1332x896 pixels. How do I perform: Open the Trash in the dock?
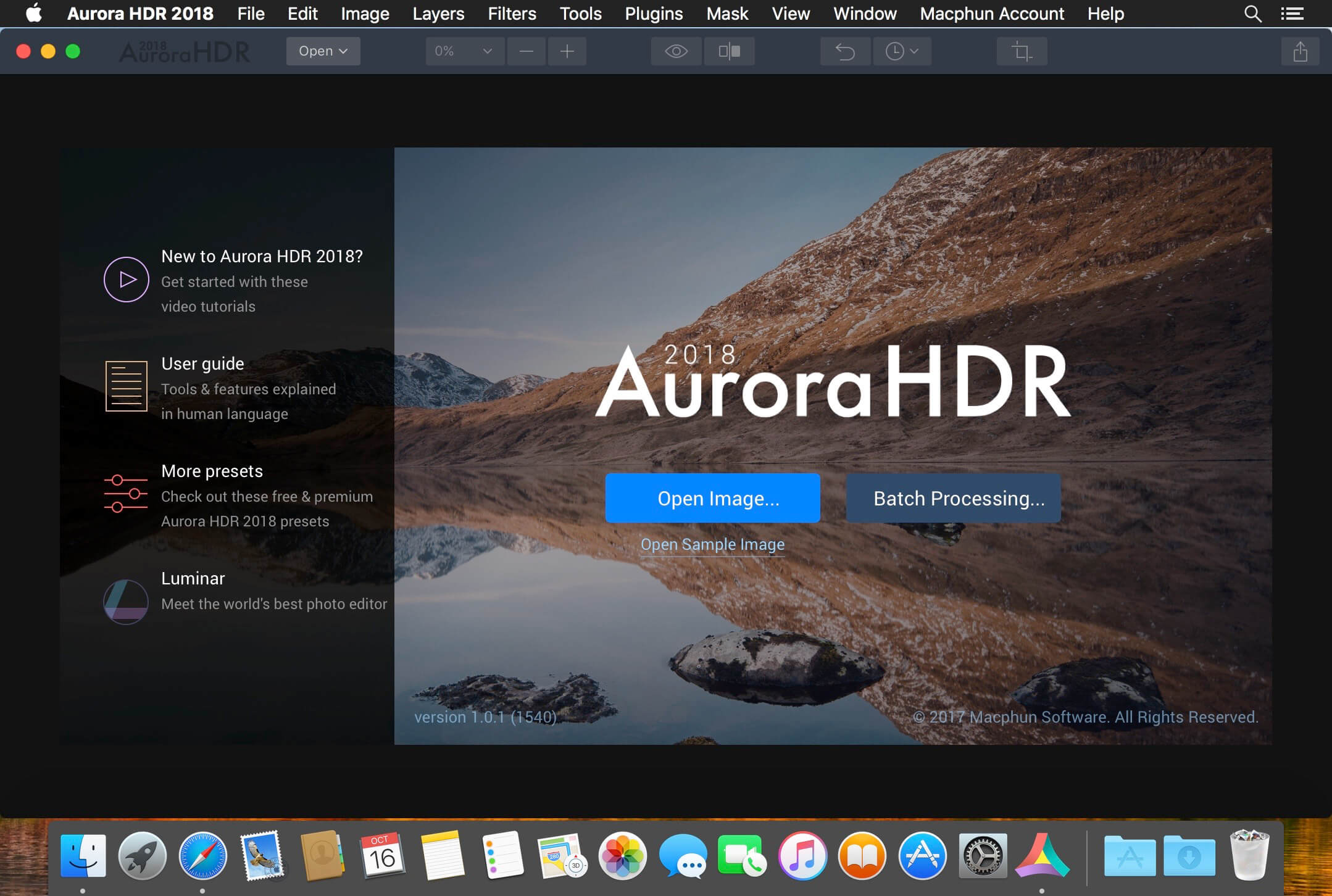pos(1249,855)
